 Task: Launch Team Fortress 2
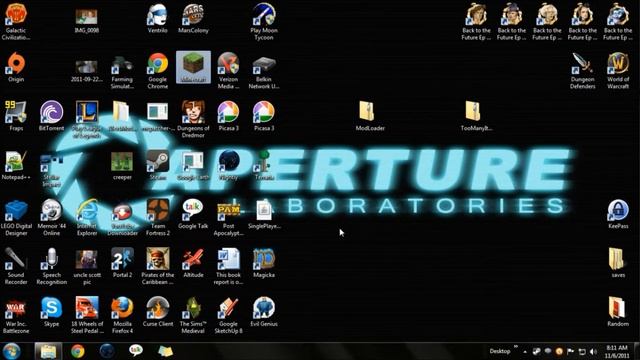(x=158, y=218)
